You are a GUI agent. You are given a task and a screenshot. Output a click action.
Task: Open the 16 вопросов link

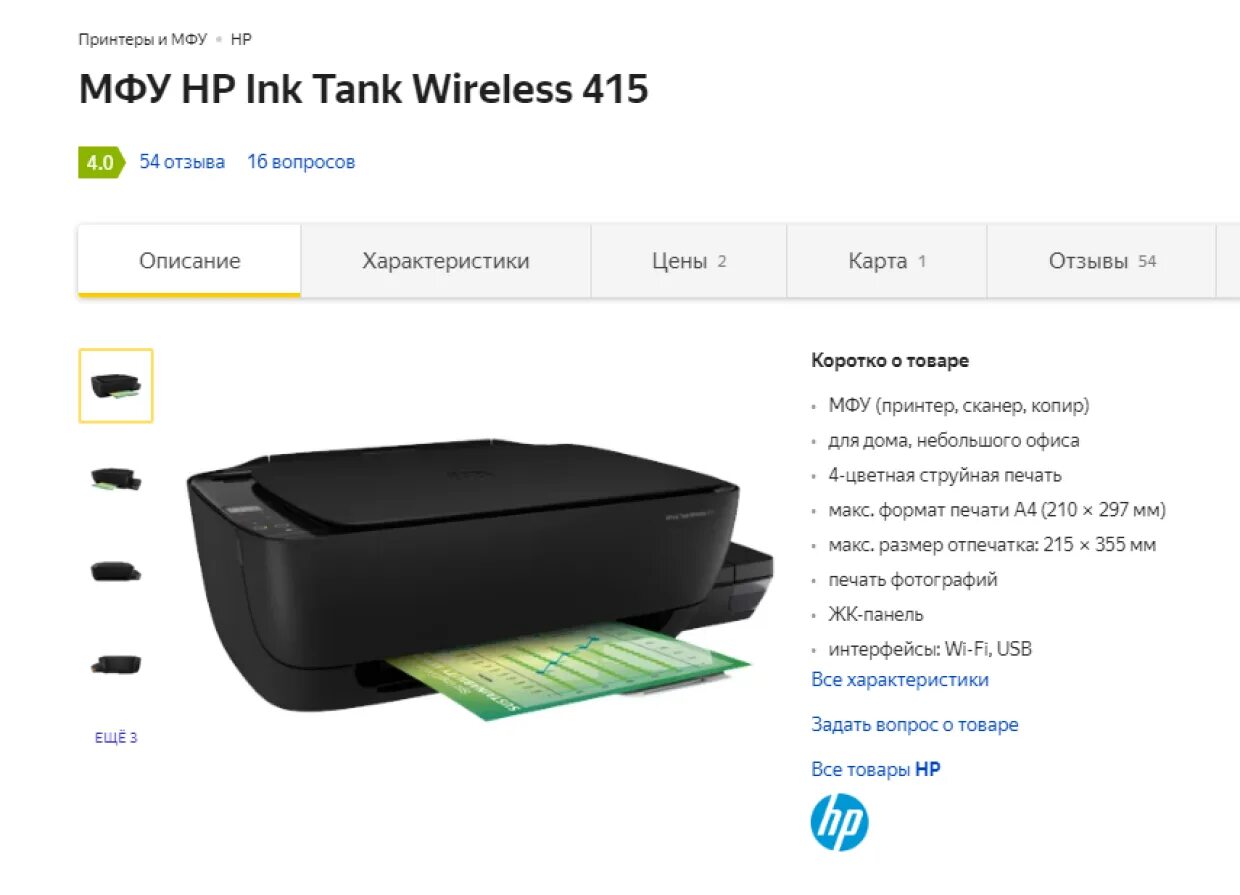pos(301,162)
